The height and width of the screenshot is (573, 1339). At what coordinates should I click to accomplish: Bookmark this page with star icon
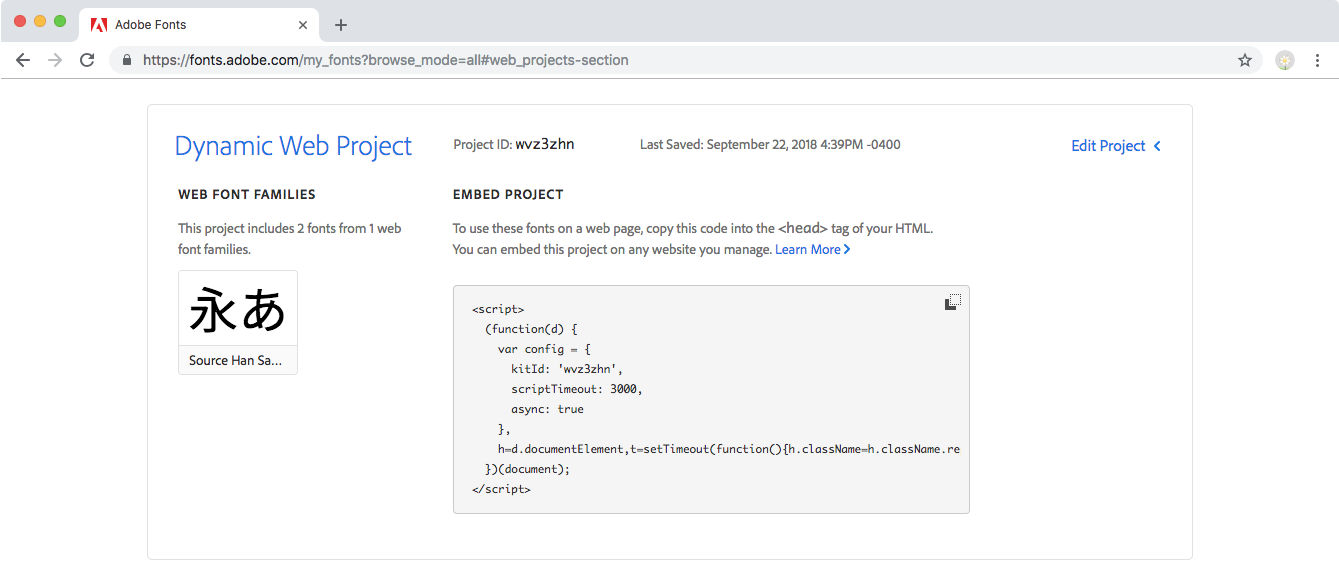1245,60
